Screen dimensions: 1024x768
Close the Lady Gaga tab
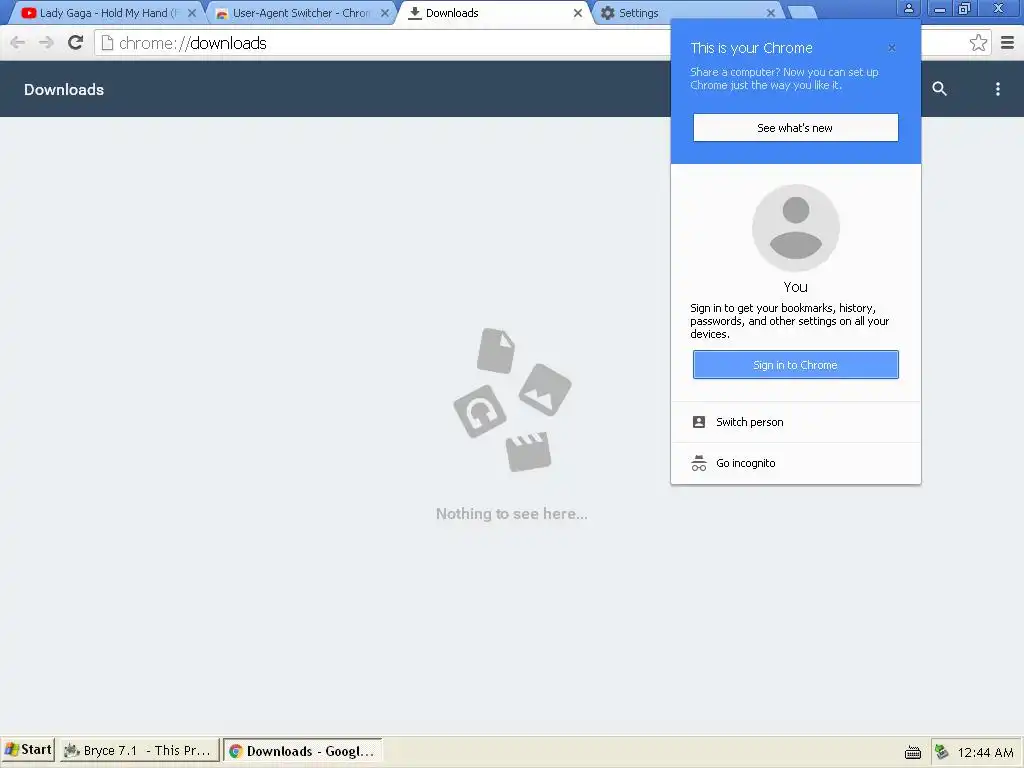tap(192, 13)
